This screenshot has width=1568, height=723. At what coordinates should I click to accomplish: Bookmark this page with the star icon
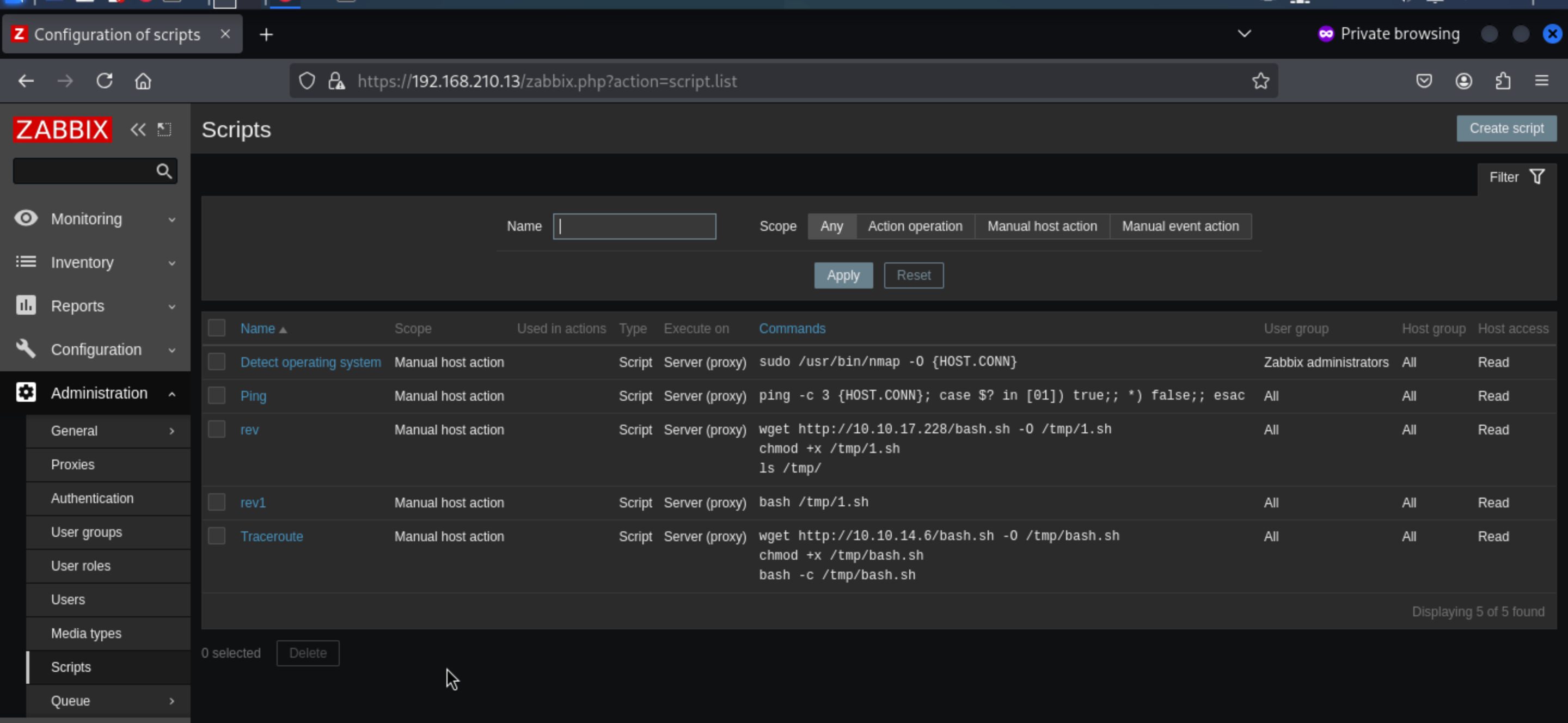pyautogui.click(x=1260, y=81)
